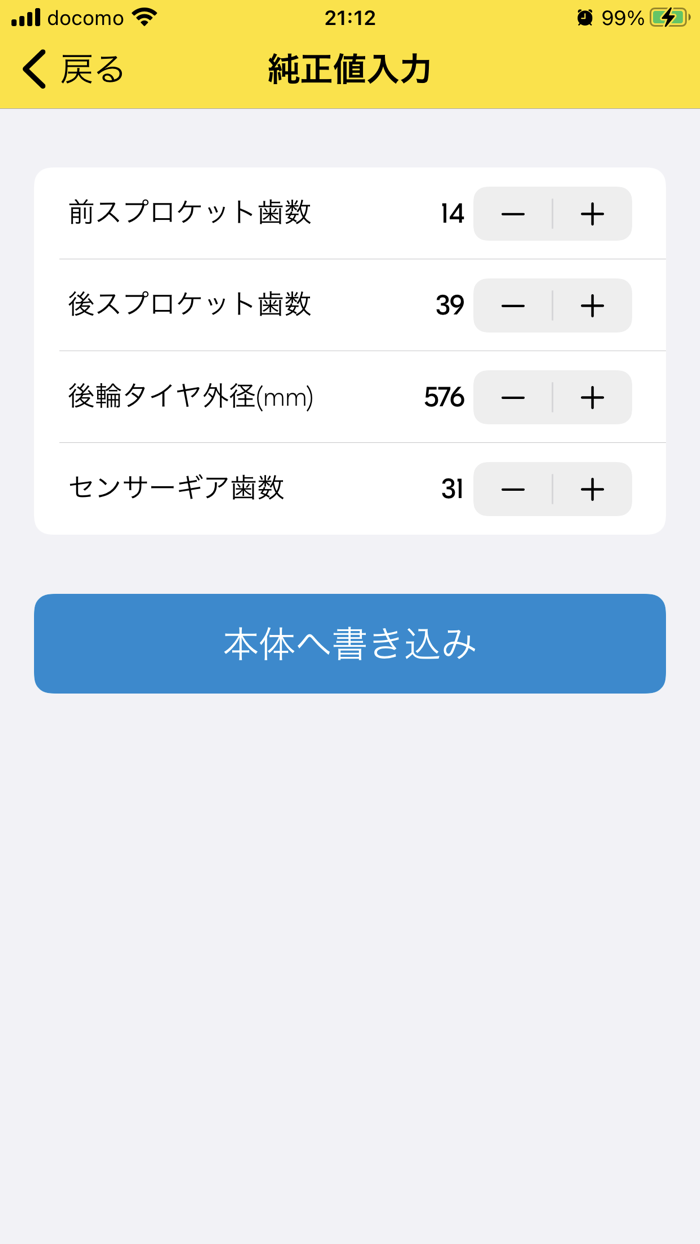This screenshot has width=700, height=1244.
Task: Tap the 純正値入力 title text
Action: [349, 70]
